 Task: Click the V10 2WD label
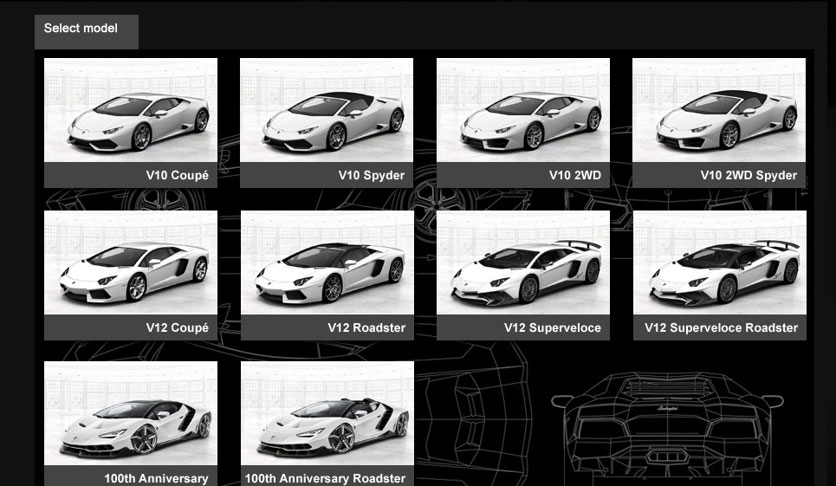(x=575, y=175)
